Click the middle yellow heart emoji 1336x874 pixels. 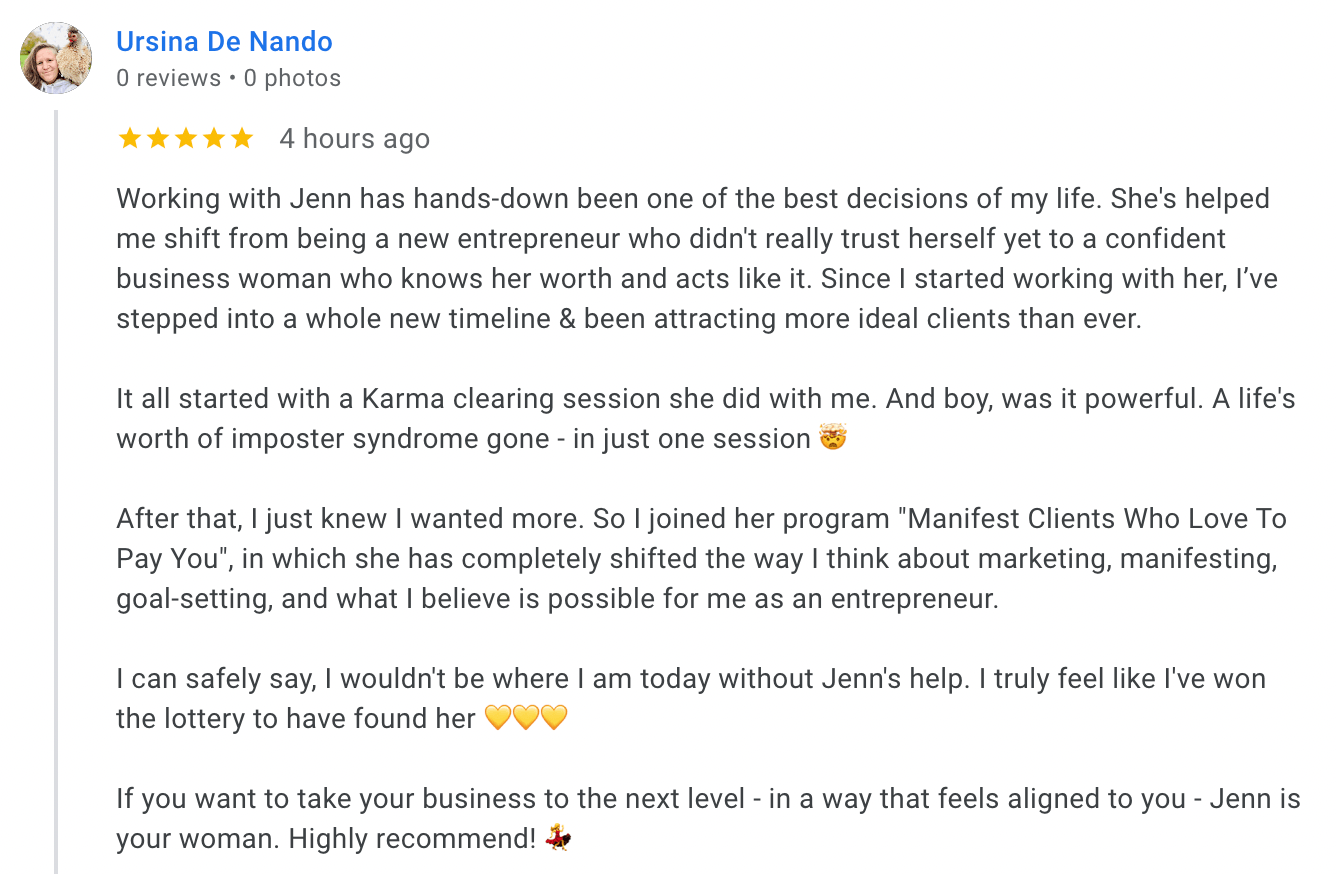point(526,718)
